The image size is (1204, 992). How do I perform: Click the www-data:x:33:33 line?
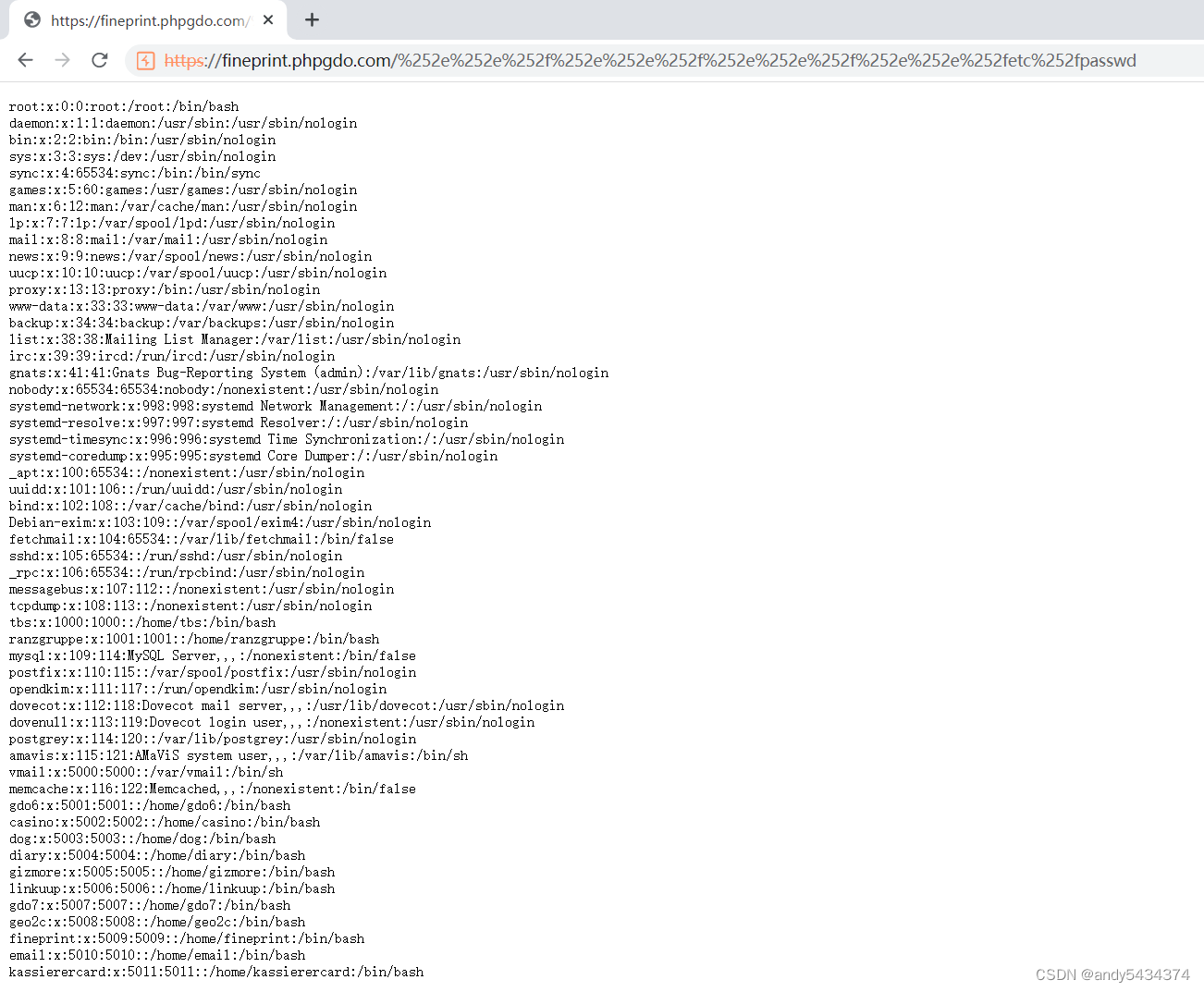point(202,306)
